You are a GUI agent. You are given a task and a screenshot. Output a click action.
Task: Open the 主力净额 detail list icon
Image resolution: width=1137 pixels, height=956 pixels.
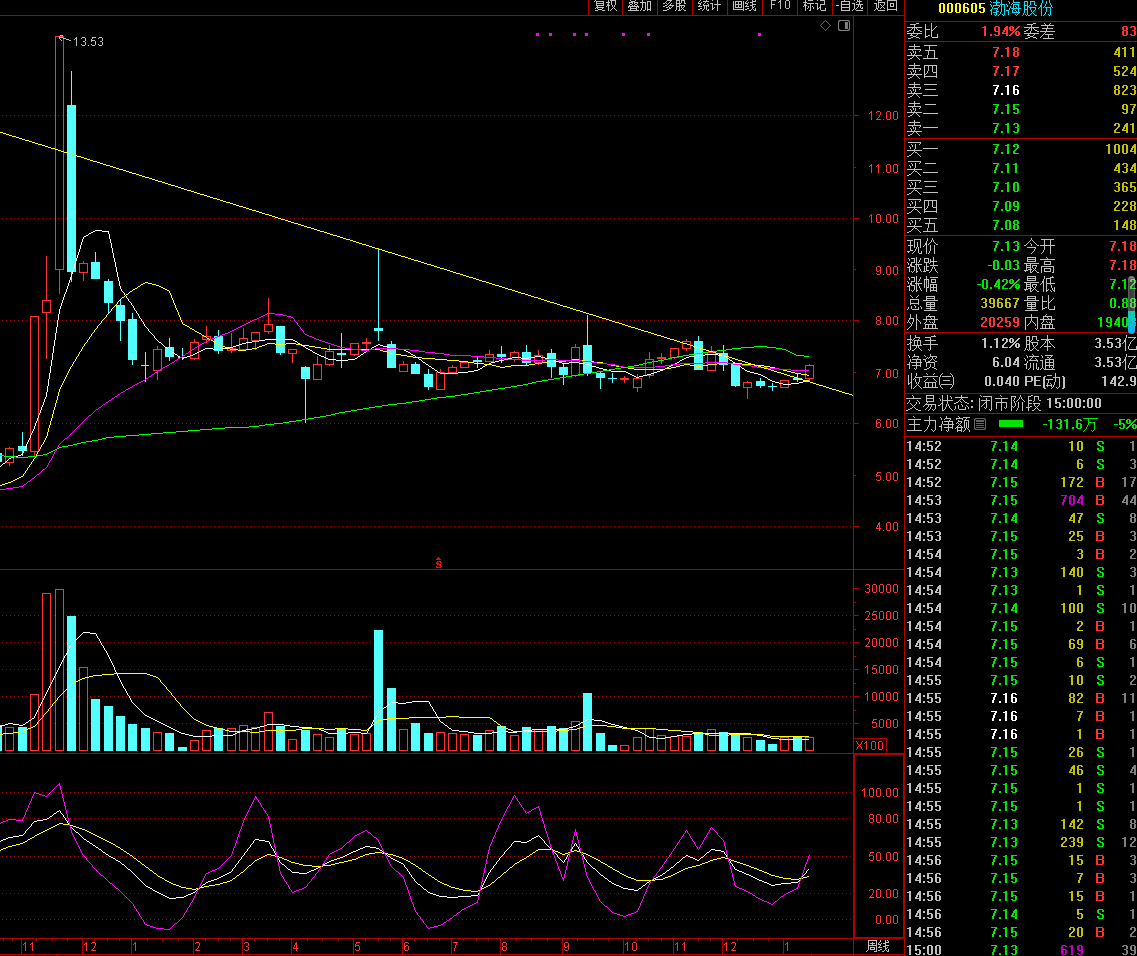(980, 424)
